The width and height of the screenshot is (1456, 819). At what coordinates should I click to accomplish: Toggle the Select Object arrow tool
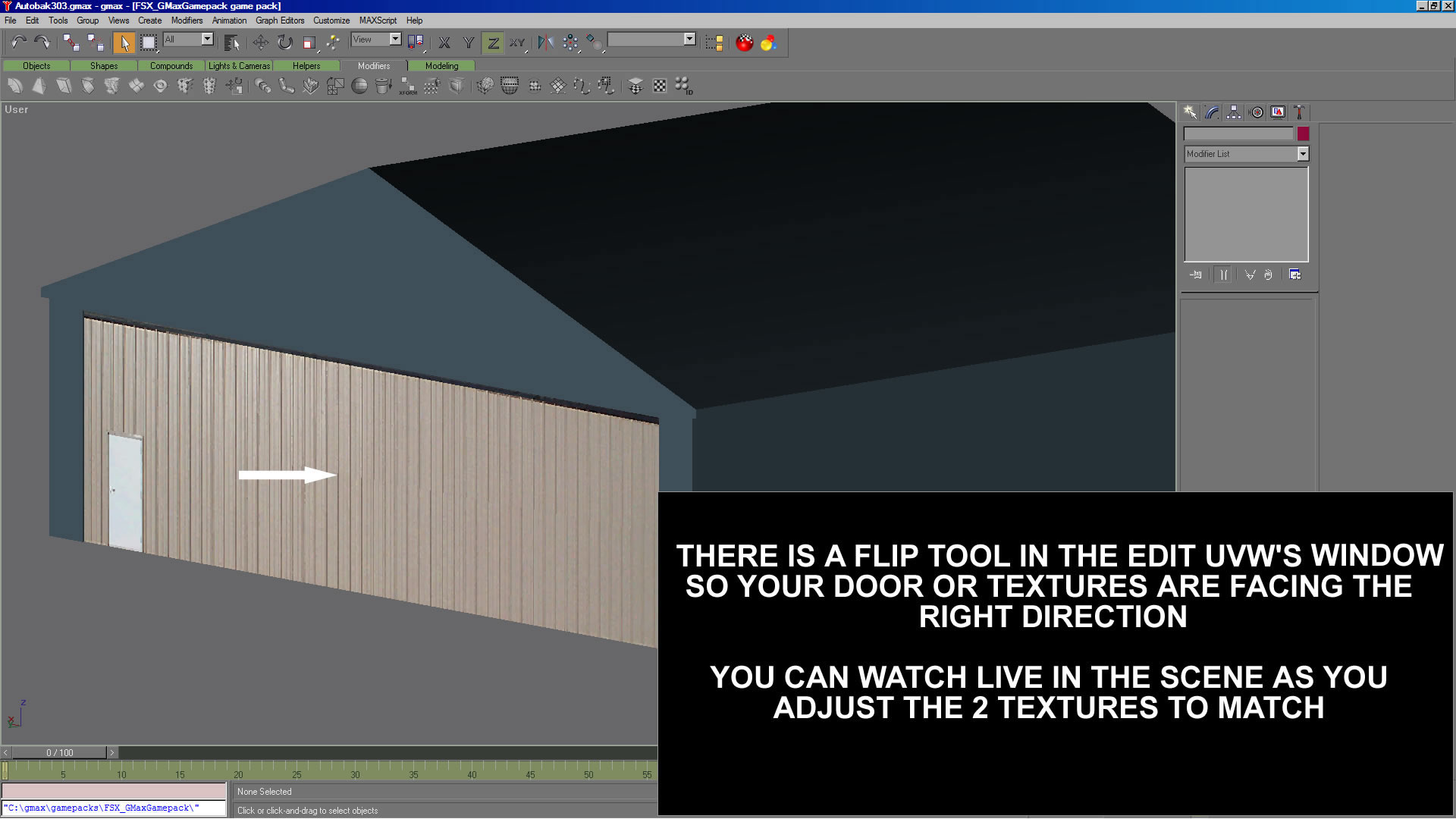[x=124, y=42]
